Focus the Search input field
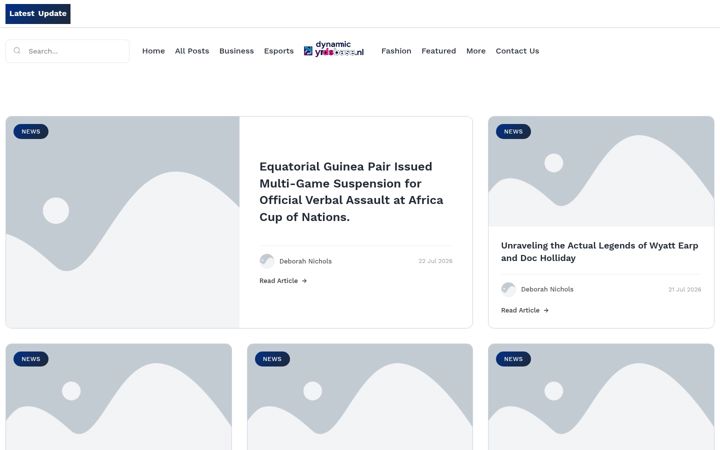Screen dimensions: 720x450 click(x=68, y=51)
